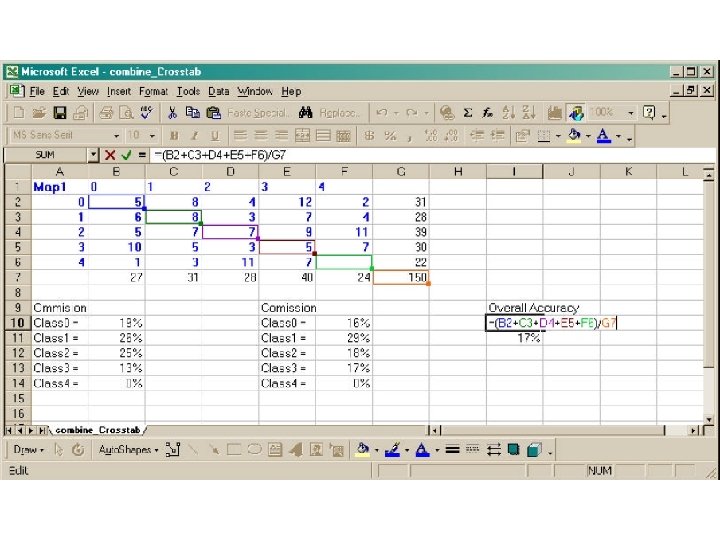Click the Paste Special toolbar button
Viewport: 720px width, 540px height.
pos(259,112)
